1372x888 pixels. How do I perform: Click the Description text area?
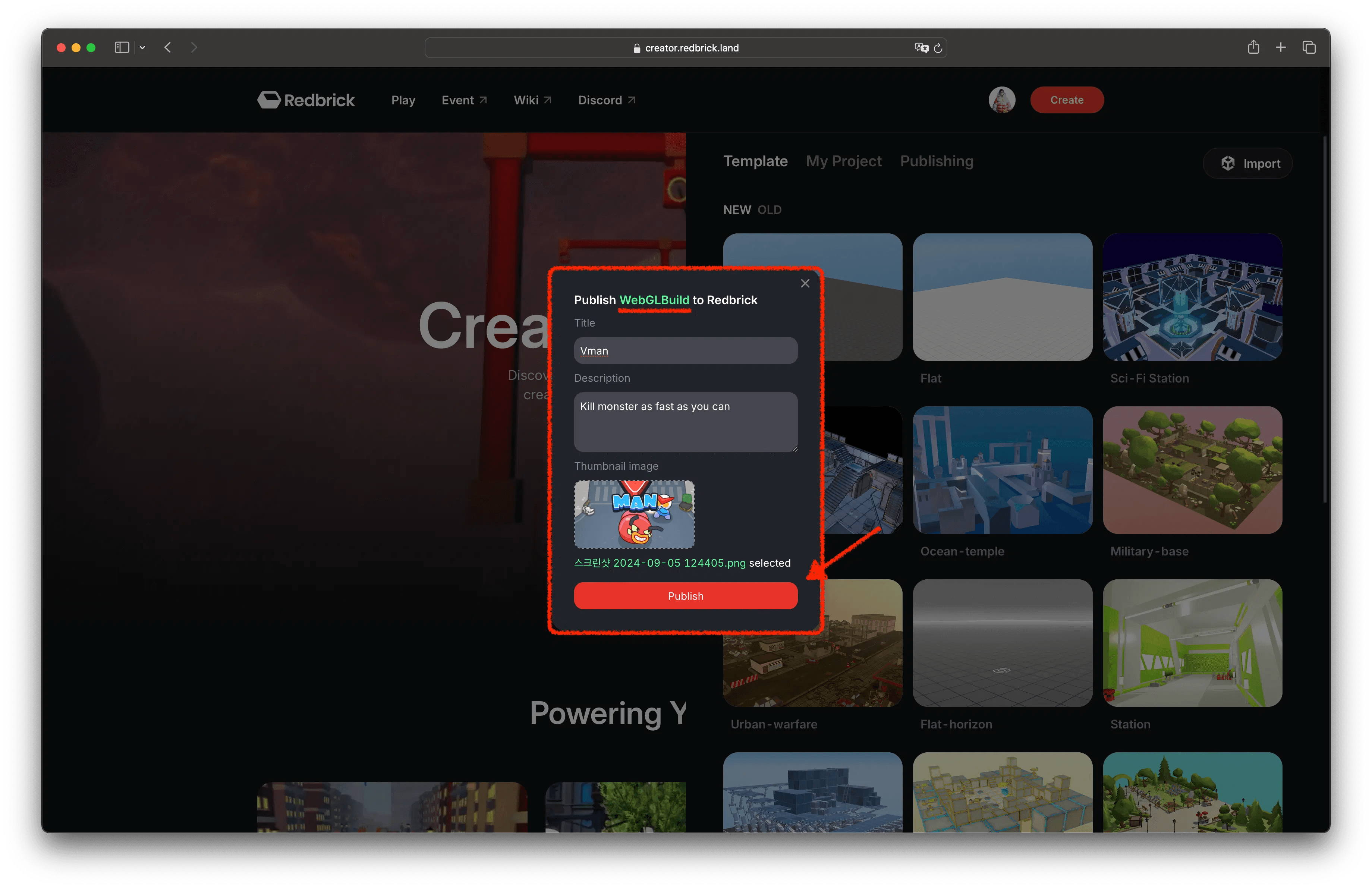coord(685,422)
